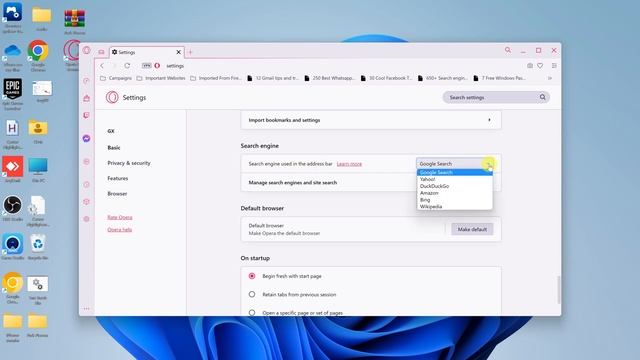Open the search engine combo box
This screenshot has height=360, width=640.
[455, 164]
